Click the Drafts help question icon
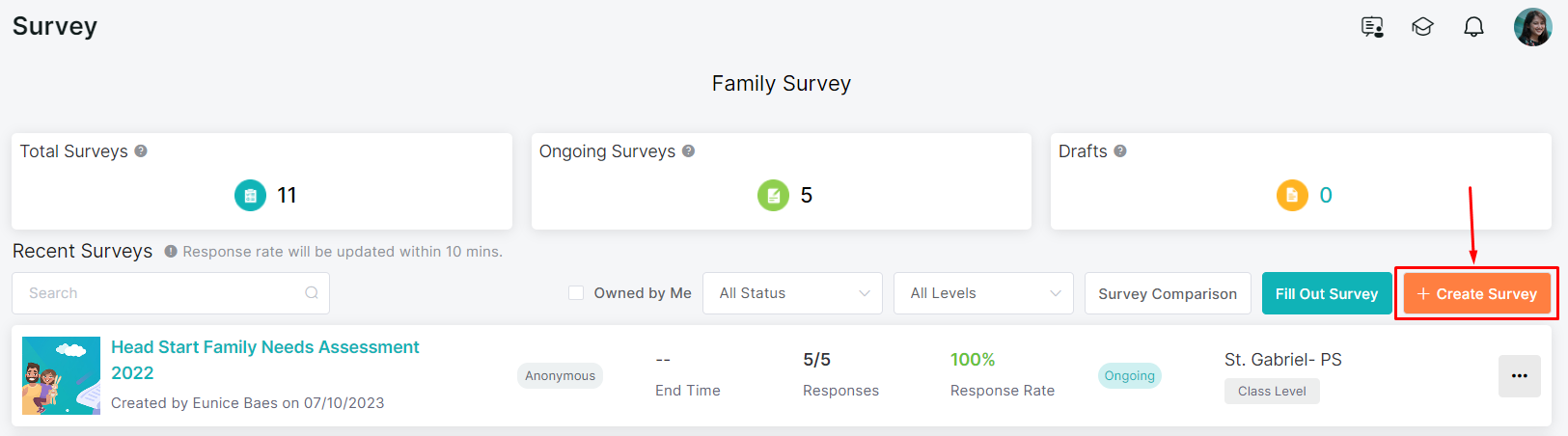The width and height of the screenshot is (1568, 436). 1120,151
